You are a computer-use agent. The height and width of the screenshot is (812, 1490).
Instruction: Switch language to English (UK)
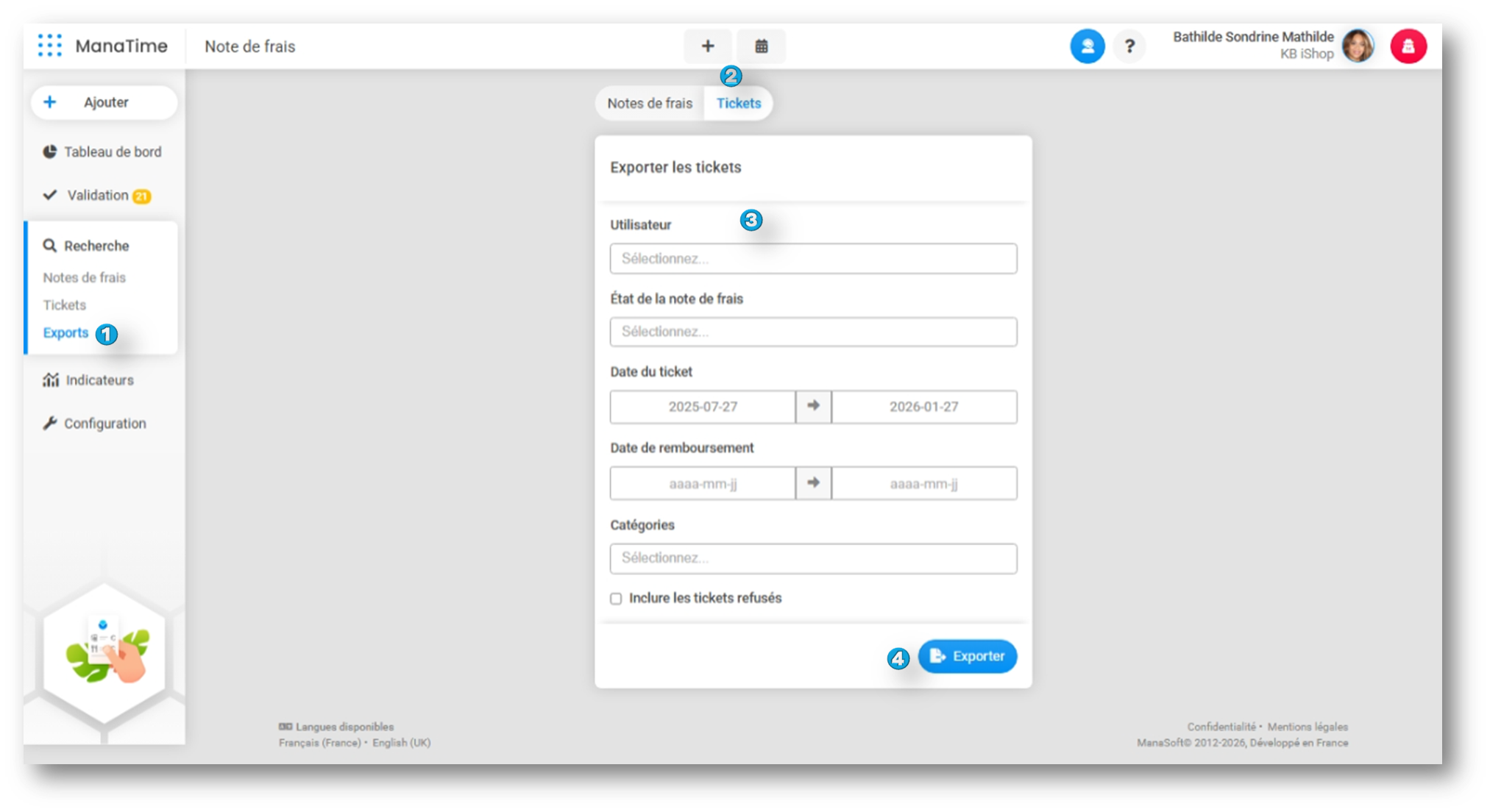pos(401,743)
